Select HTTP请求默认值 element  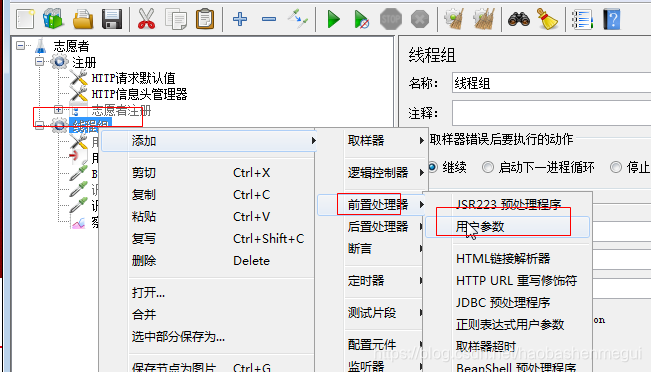point(133,78)
